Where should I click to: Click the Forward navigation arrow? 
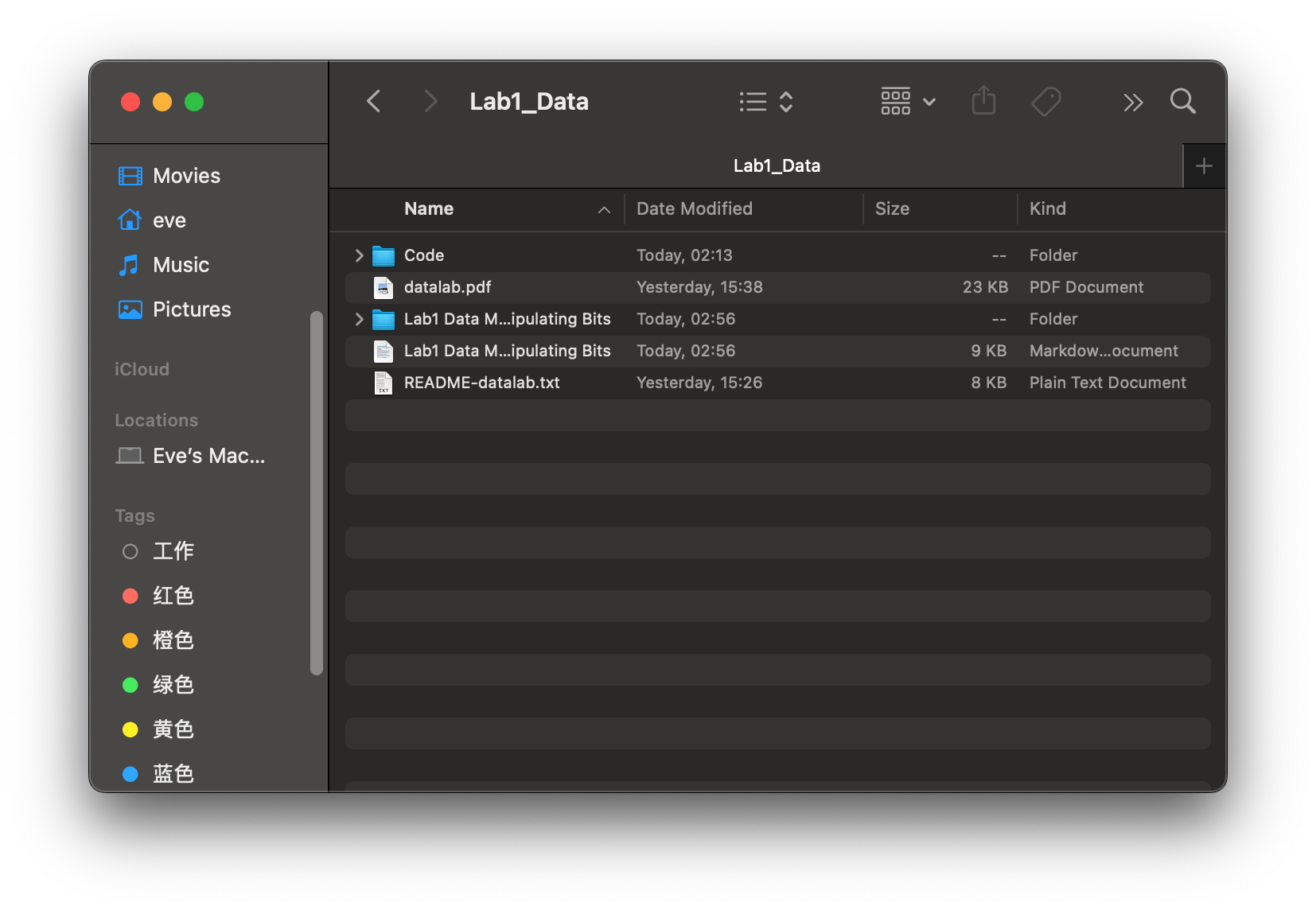[430, 101]
